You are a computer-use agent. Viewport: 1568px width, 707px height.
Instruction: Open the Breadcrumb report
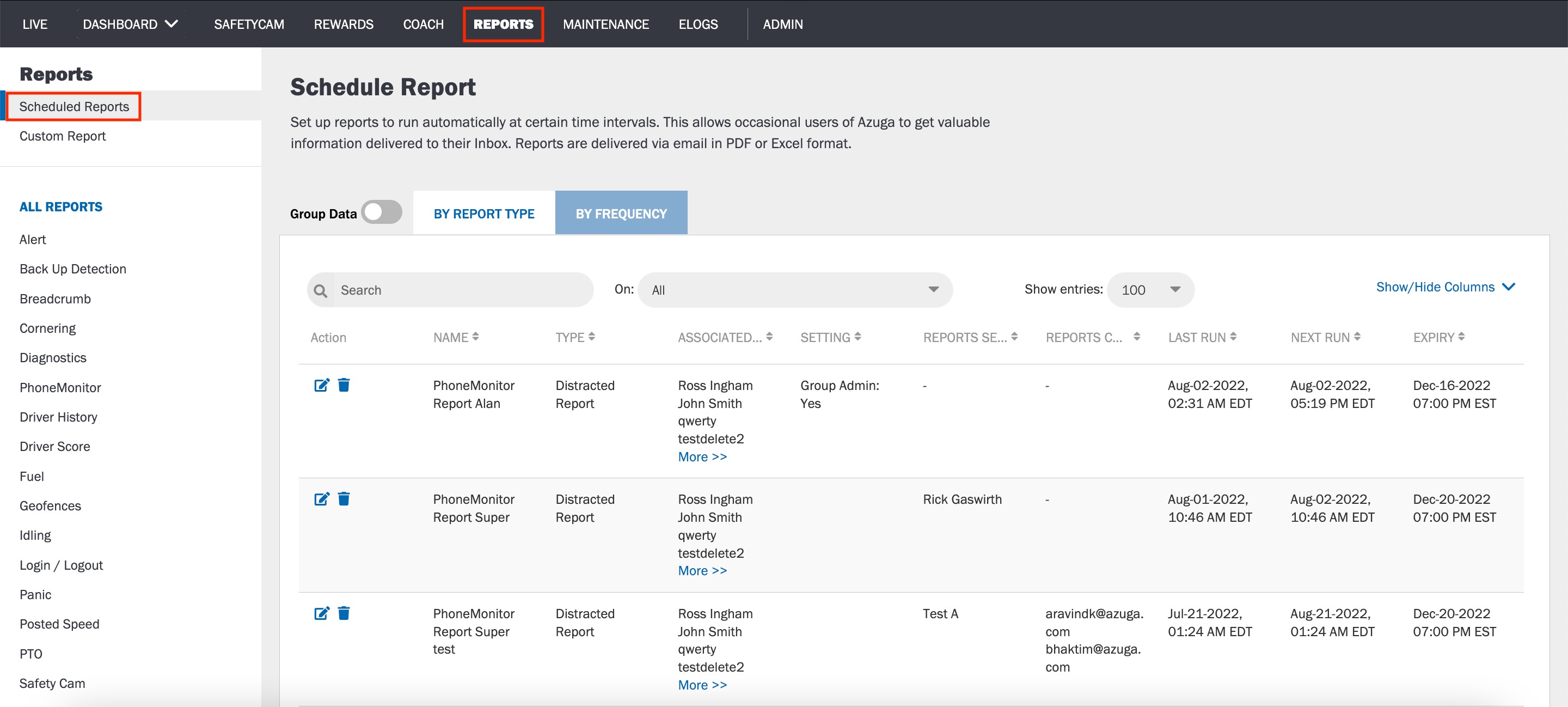[56, 298]
